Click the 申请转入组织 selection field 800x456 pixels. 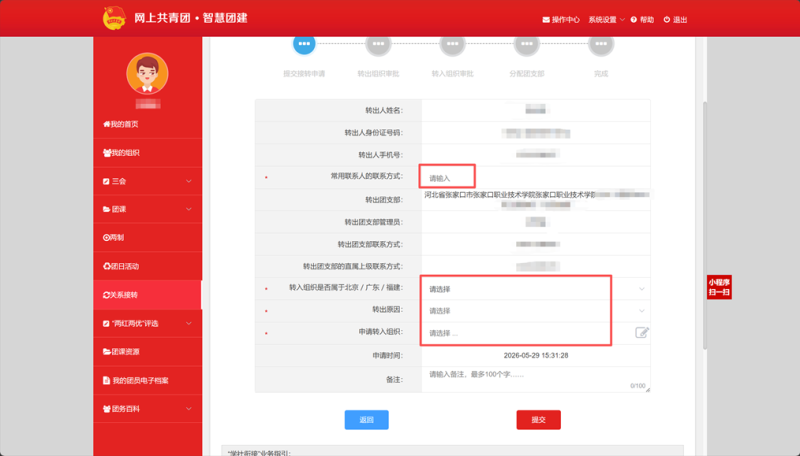(528, 333)
